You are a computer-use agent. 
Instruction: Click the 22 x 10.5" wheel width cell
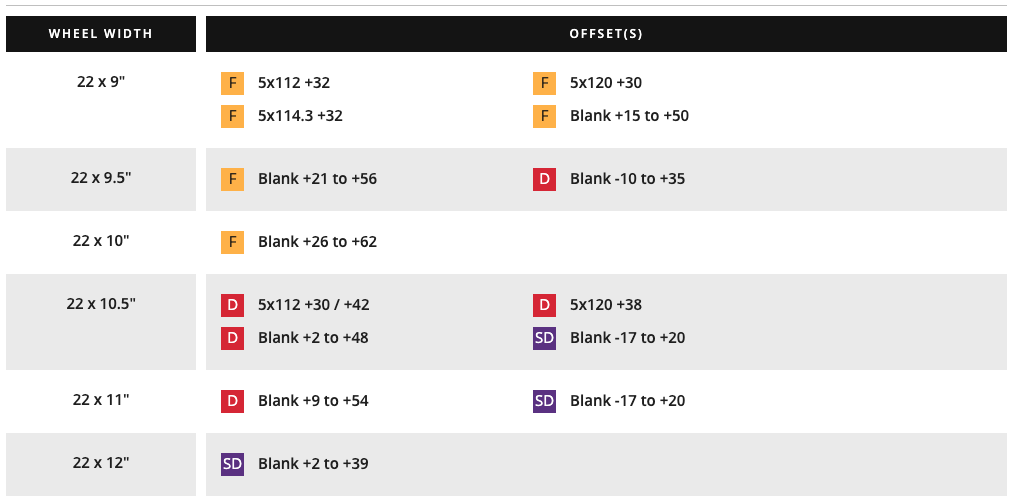101,322
